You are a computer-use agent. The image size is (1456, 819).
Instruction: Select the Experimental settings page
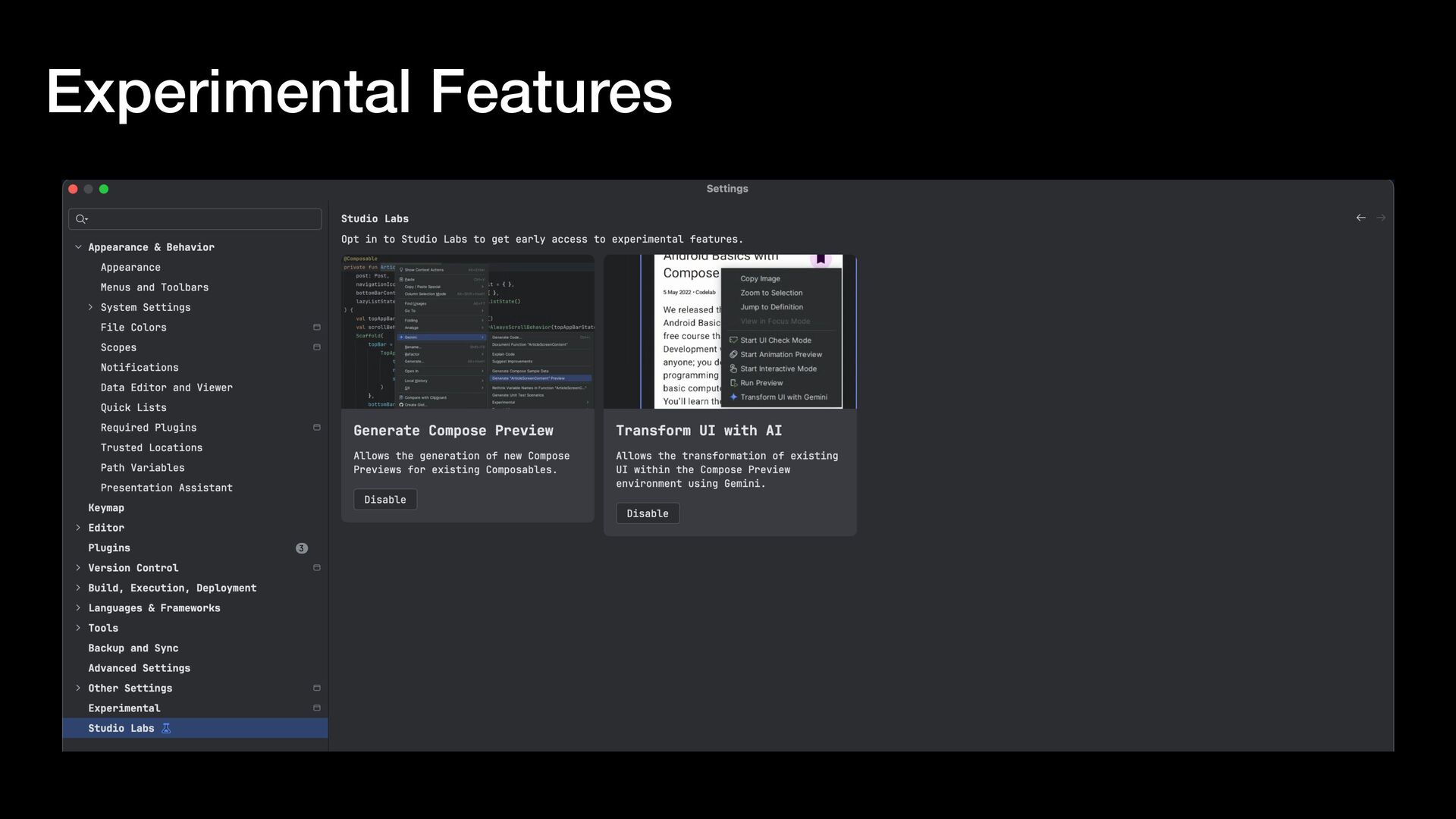(x=124, y=708)
